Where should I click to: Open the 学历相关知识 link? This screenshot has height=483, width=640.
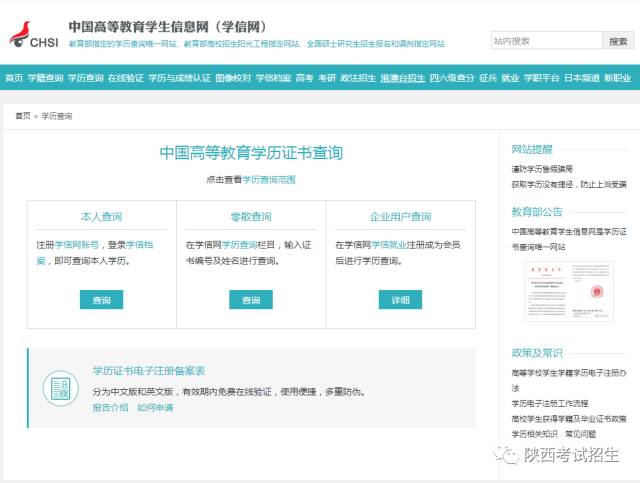[534, 434]
